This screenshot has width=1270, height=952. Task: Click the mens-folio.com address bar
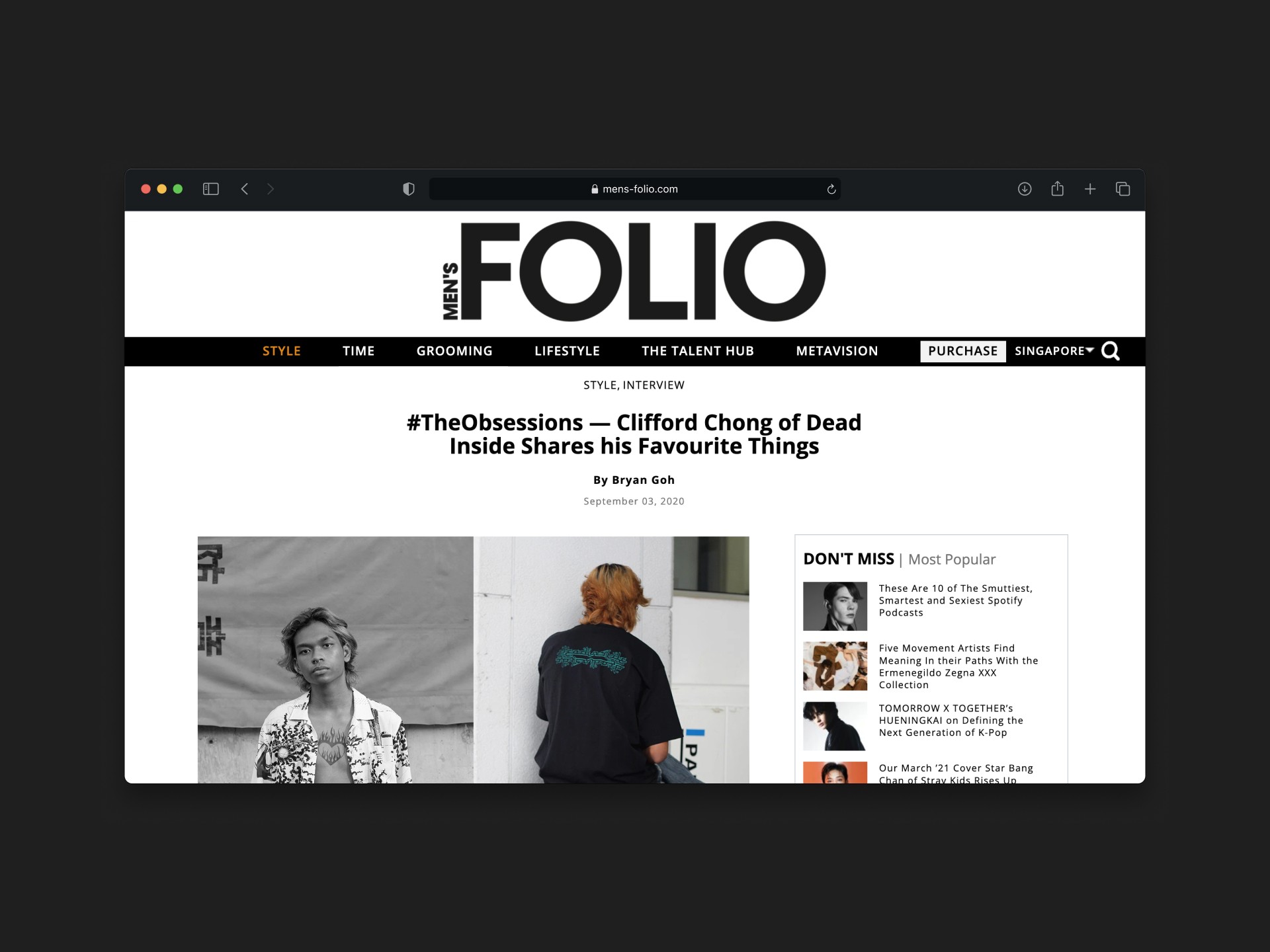point(634,189)
